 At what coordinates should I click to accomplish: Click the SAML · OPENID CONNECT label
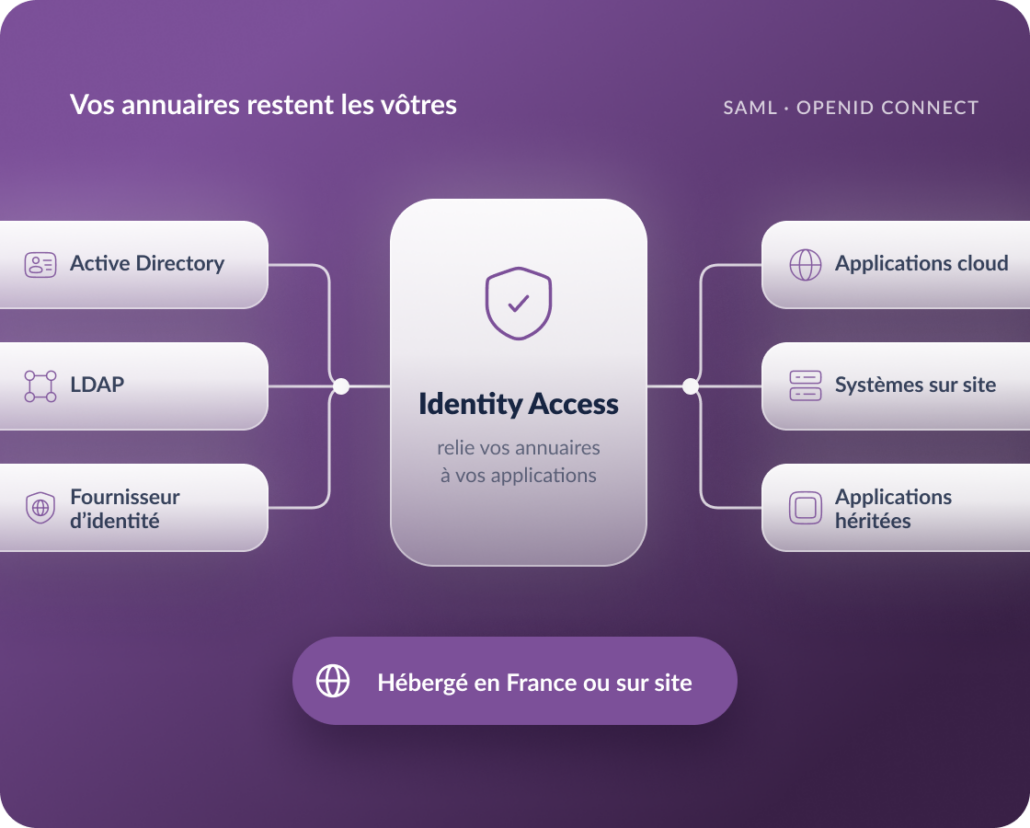click(851, 108)
